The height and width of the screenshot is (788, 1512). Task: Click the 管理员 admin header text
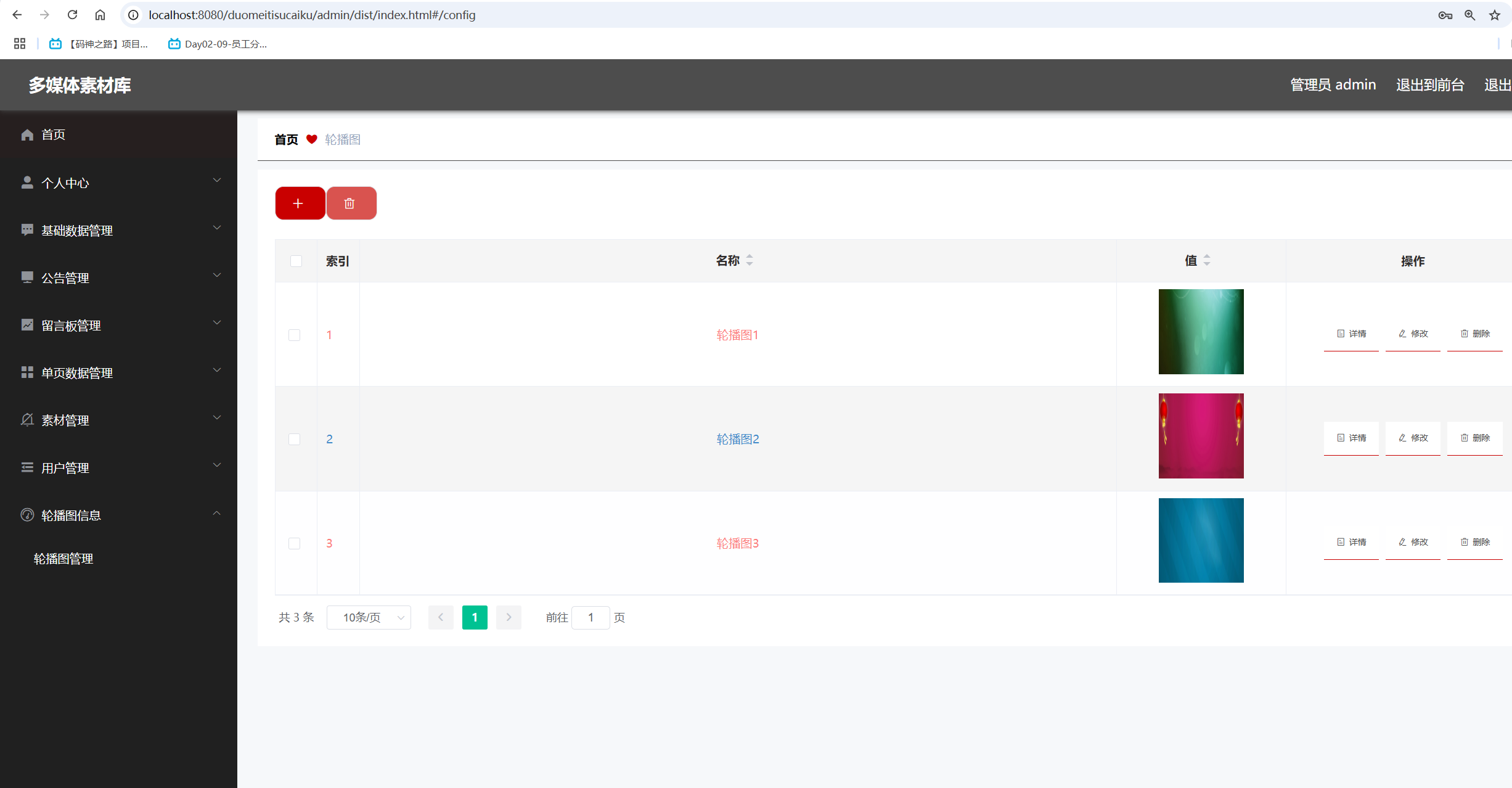click(1333, 85)
